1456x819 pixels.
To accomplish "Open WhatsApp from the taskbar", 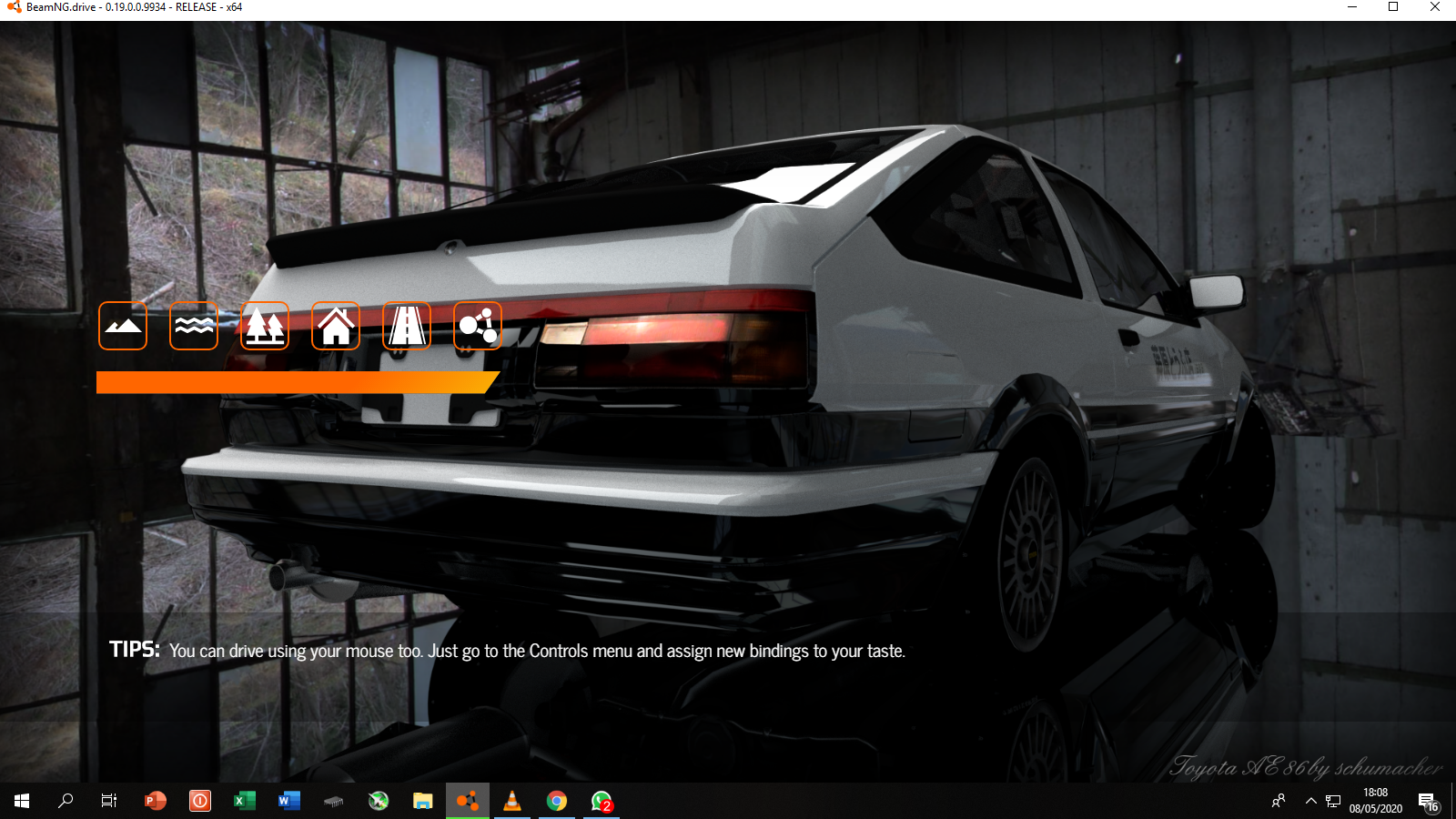I will coord(602,801).
